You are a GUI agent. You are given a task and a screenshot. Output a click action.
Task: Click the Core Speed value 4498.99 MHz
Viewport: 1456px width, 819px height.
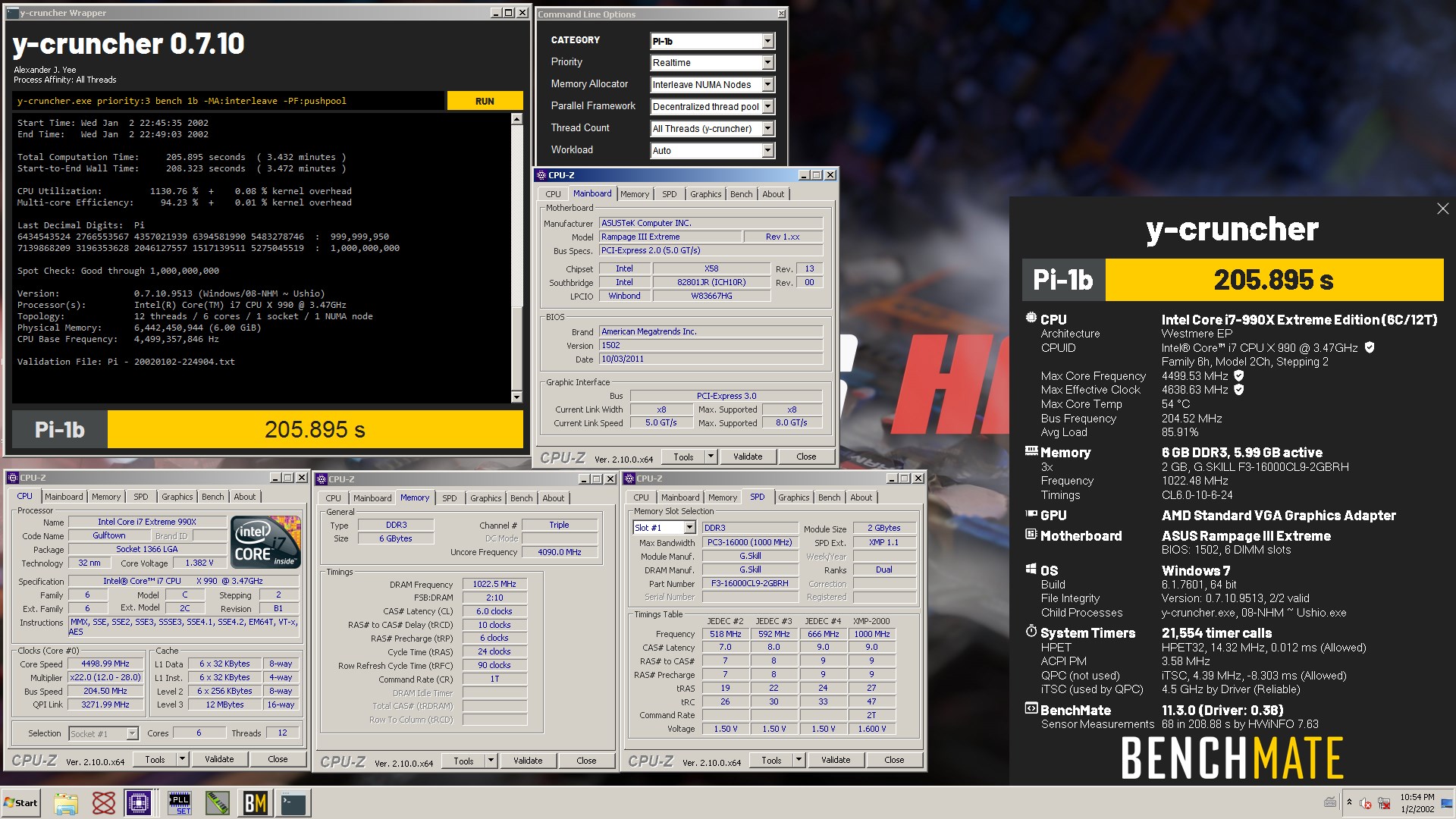click(105, 664)
